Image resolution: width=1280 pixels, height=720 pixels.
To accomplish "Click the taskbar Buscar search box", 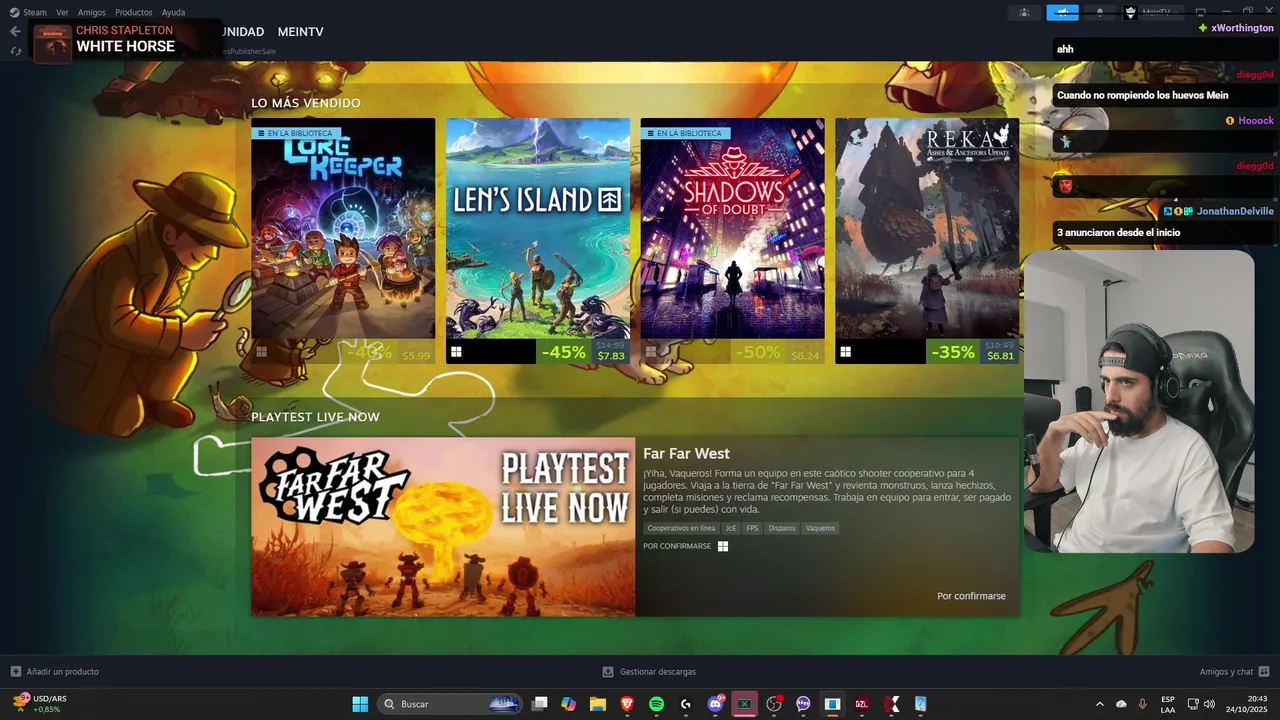I will click(450, 704).
